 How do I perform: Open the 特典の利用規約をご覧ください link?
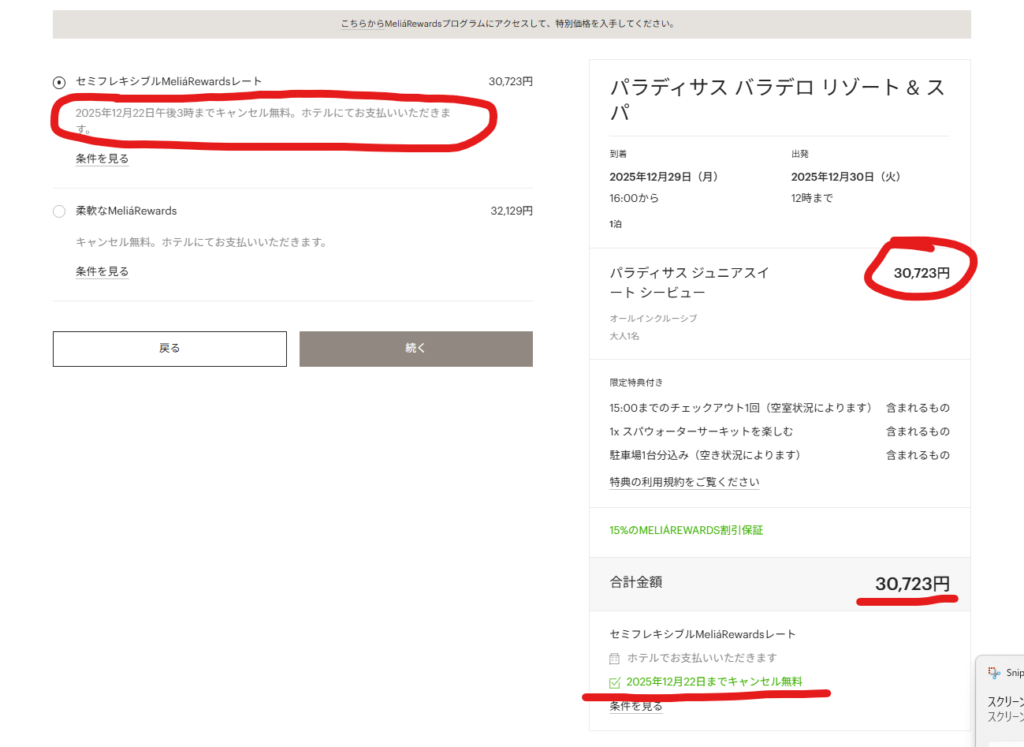pos(684,482)
